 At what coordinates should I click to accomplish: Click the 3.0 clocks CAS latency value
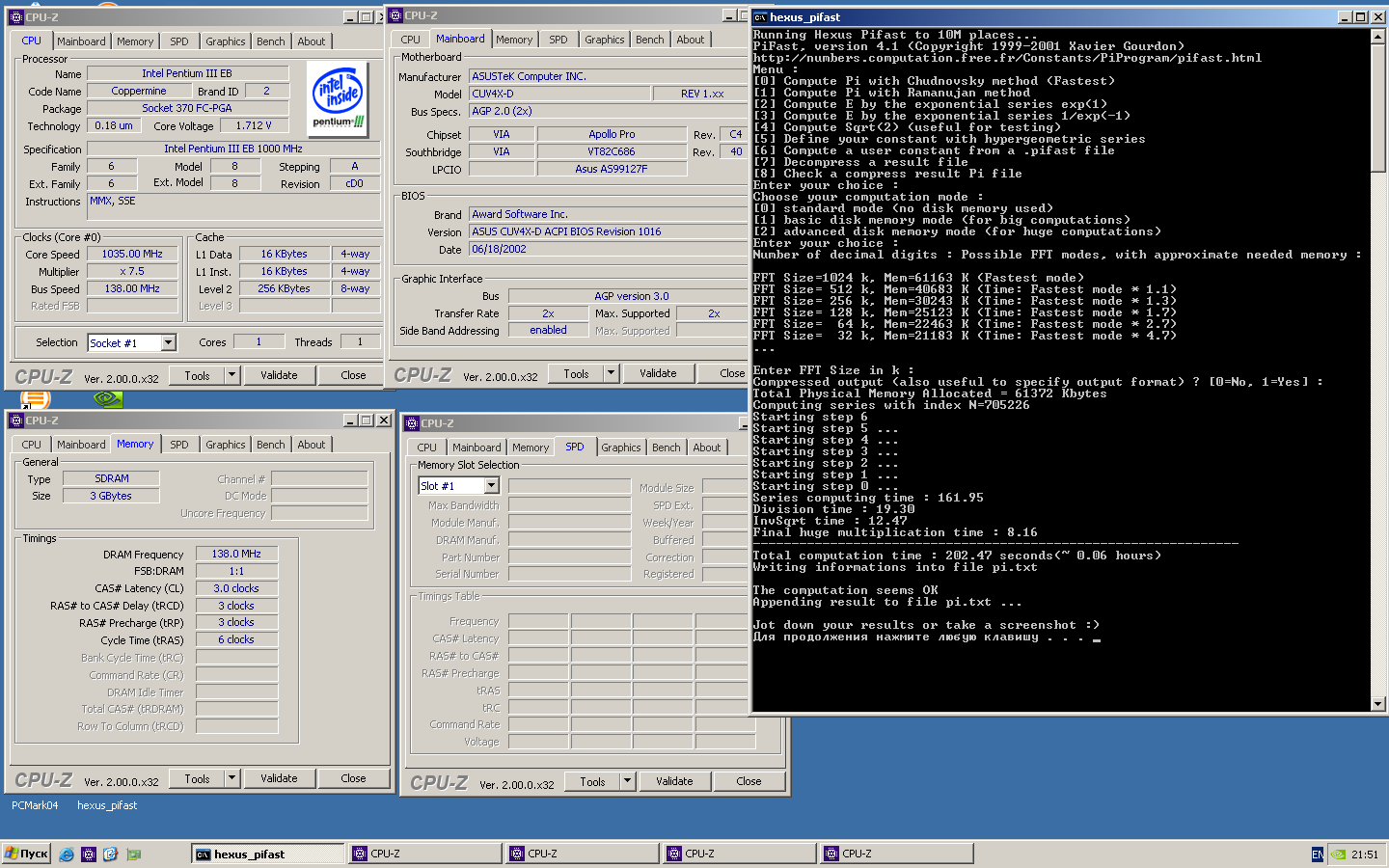[236, 588]
